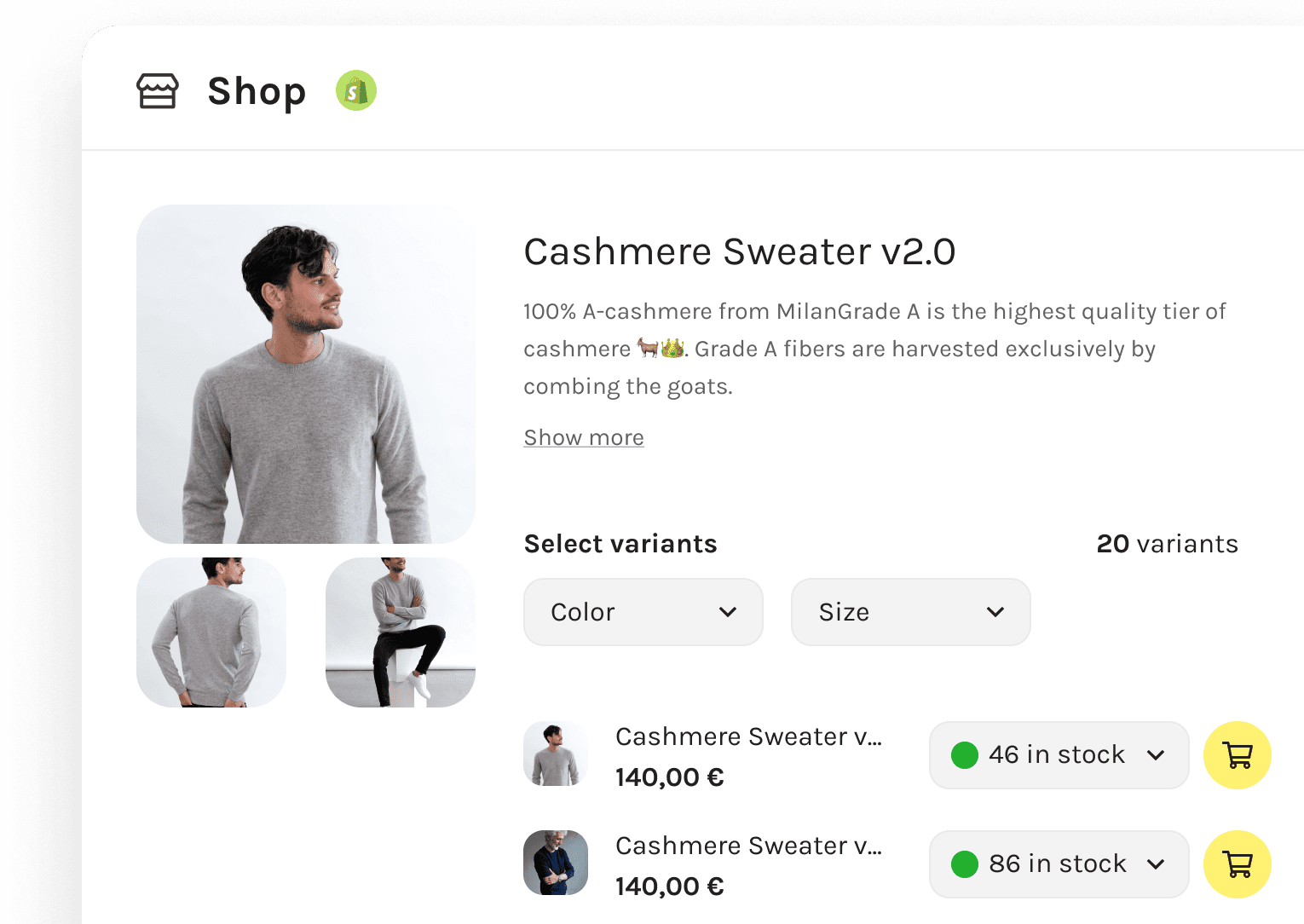Add the 46-in-stock variant to cart
This screenshot has width=1304, height=924.
tap(1237, 755)
